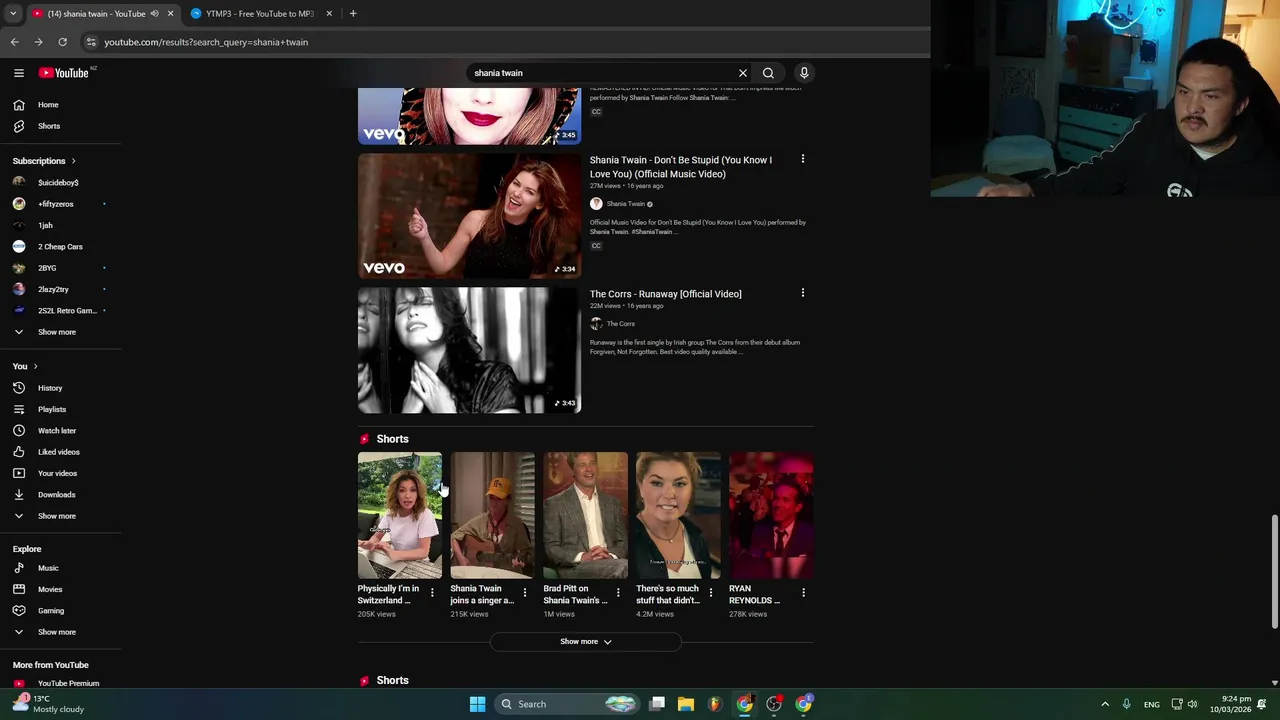This screenshot has height=720, width=1280.
Task: Go back in browser history
Action: (14, 42)
